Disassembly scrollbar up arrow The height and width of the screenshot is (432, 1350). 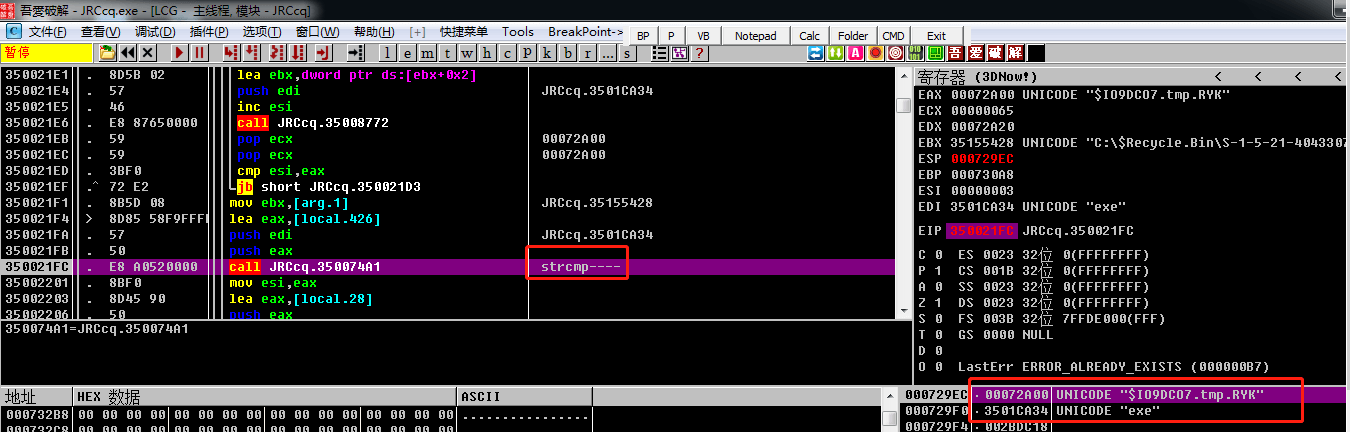click(x=903, y=77)
